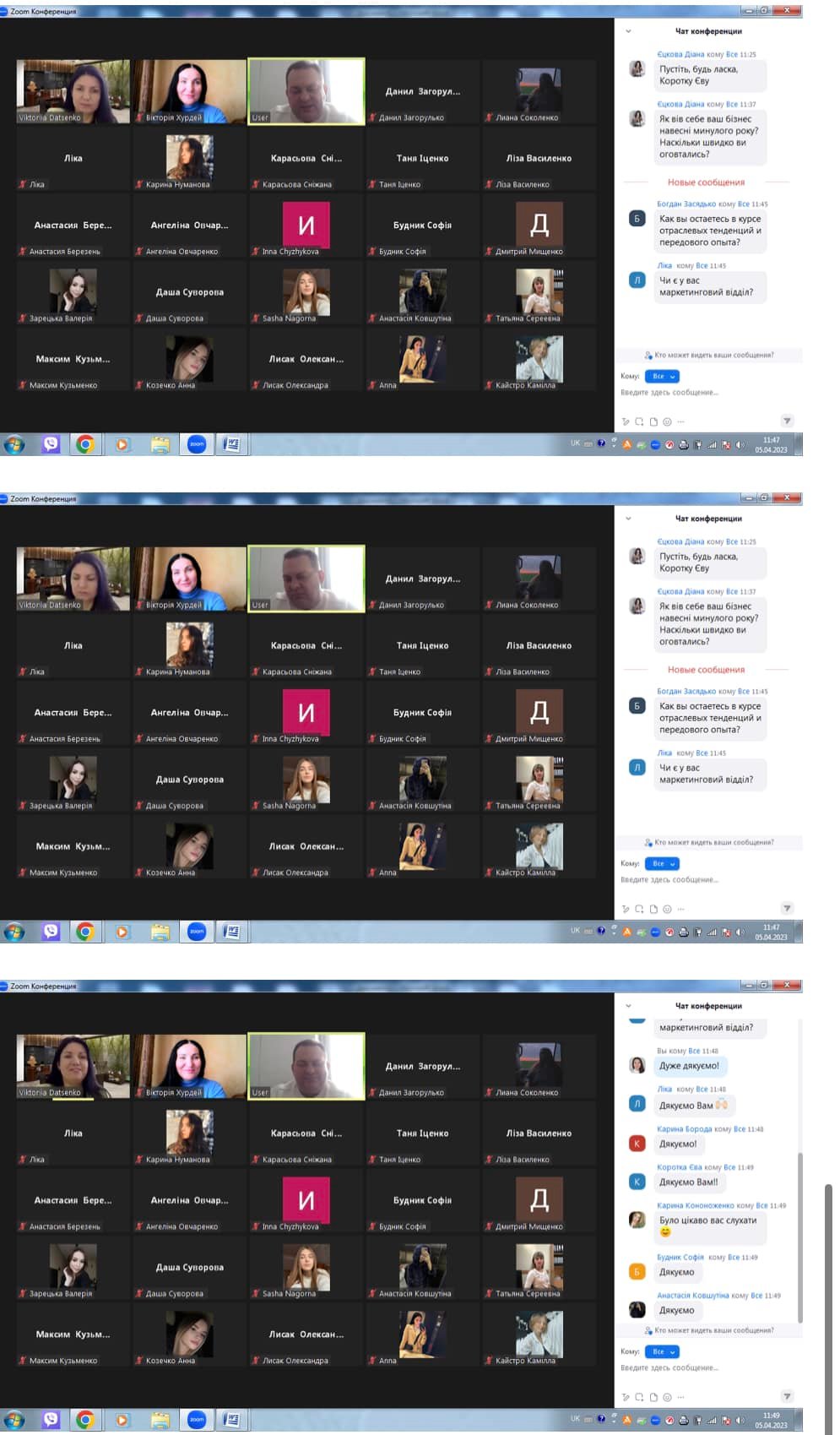The height and width of the screenshot is (1435, 840).
Task: Click 'Как вы остаетесь в курсе' message in middle chat
Action: (x=710, y=718)
